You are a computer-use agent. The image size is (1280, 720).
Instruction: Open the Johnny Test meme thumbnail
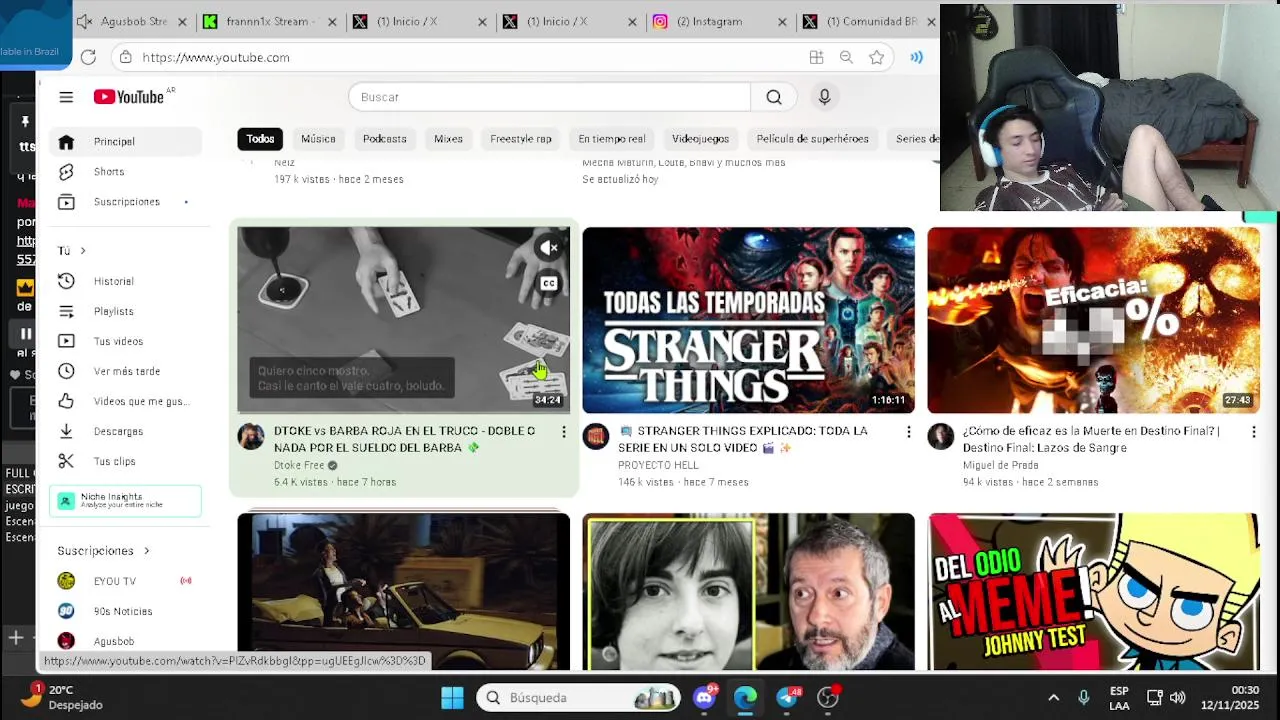click(x=1093, y=591)
